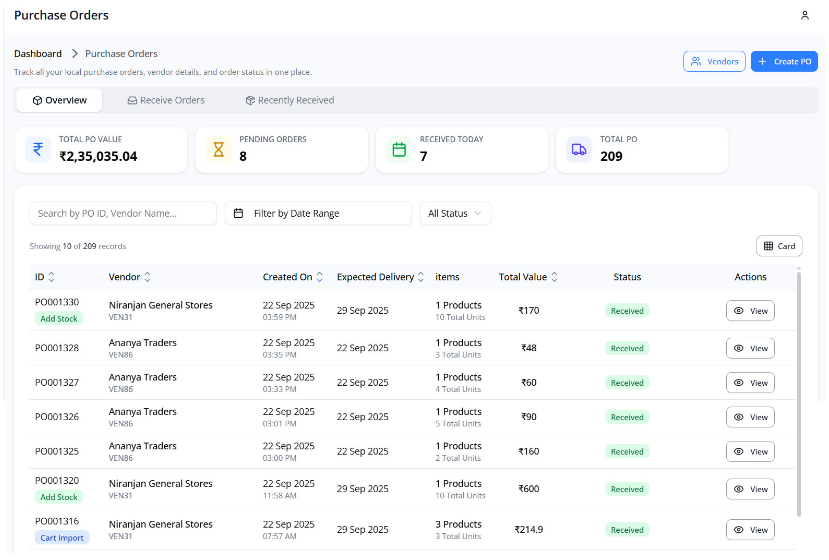Click the calendar Received Today icon
This screenshot has width=829, height=560.
coord(399,150)
